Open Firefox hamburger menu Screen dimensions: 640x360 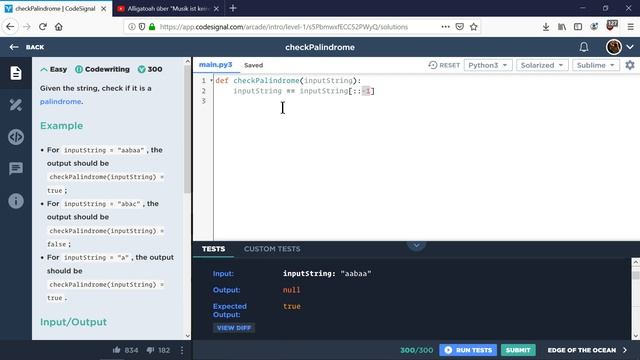[x=631, y=27]
